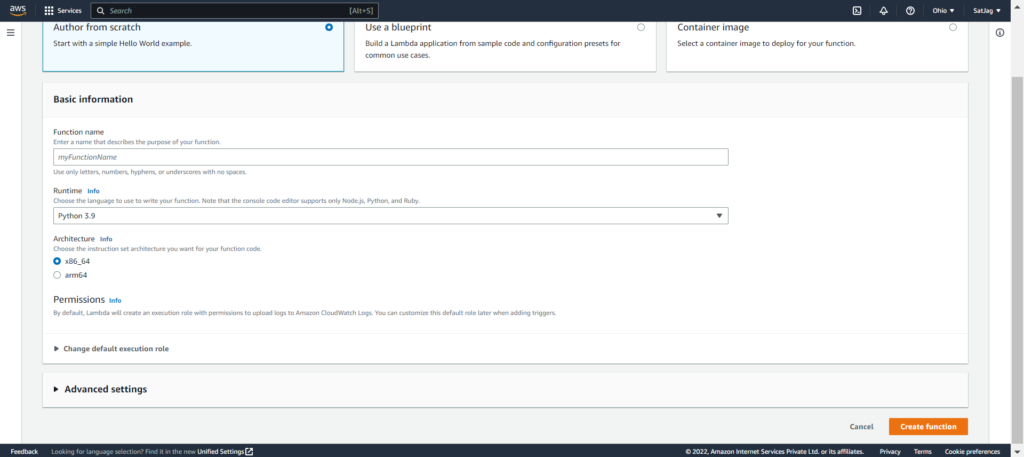Open the hamburger side navigation menu

tap(10, 33)
